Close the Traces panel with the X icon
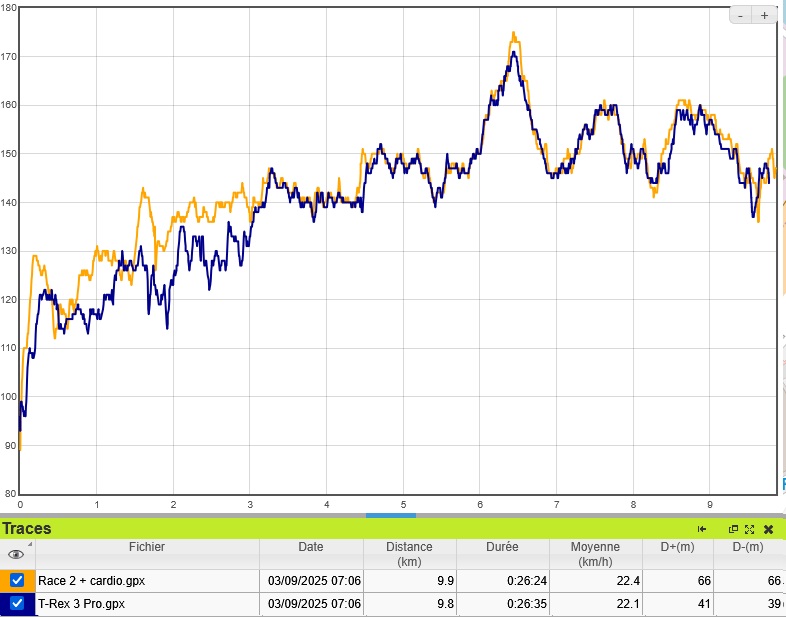Image resolution: width=786 pixels, height=617 pixels. pos(769,529)
